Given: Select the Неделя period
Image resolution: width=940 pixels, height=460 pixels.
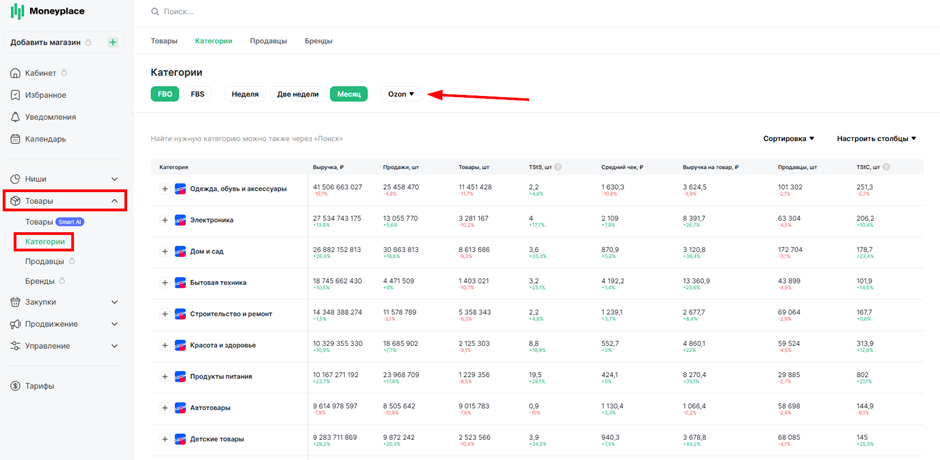Looking at the screenshot, I should point(245,94).
